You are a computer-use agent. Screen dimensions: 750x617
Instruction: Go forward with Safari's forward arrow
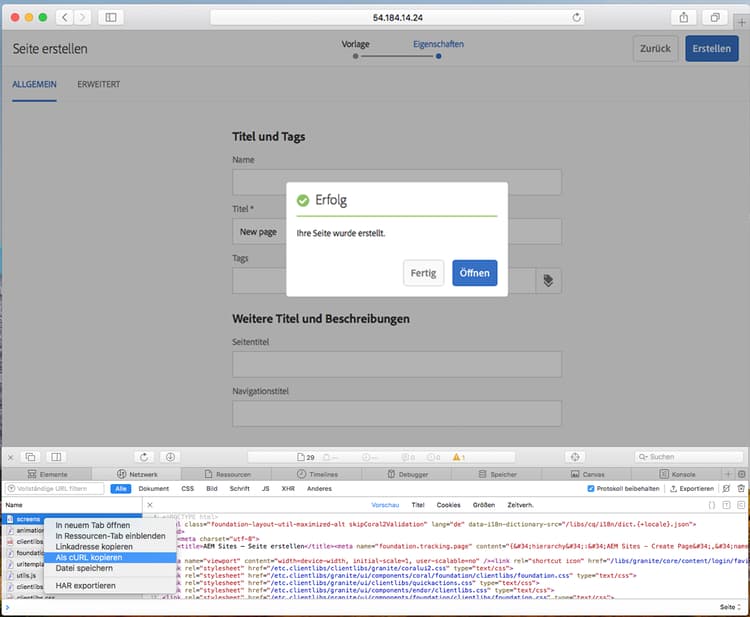82,18
